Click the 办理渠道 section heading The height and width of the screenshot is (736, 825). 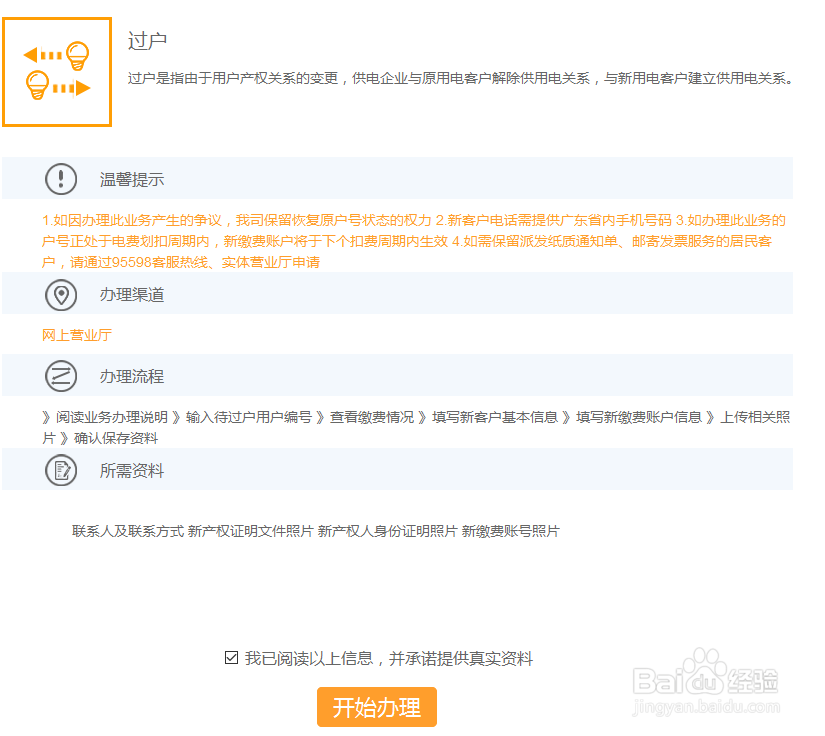click(x=132, y=295)
